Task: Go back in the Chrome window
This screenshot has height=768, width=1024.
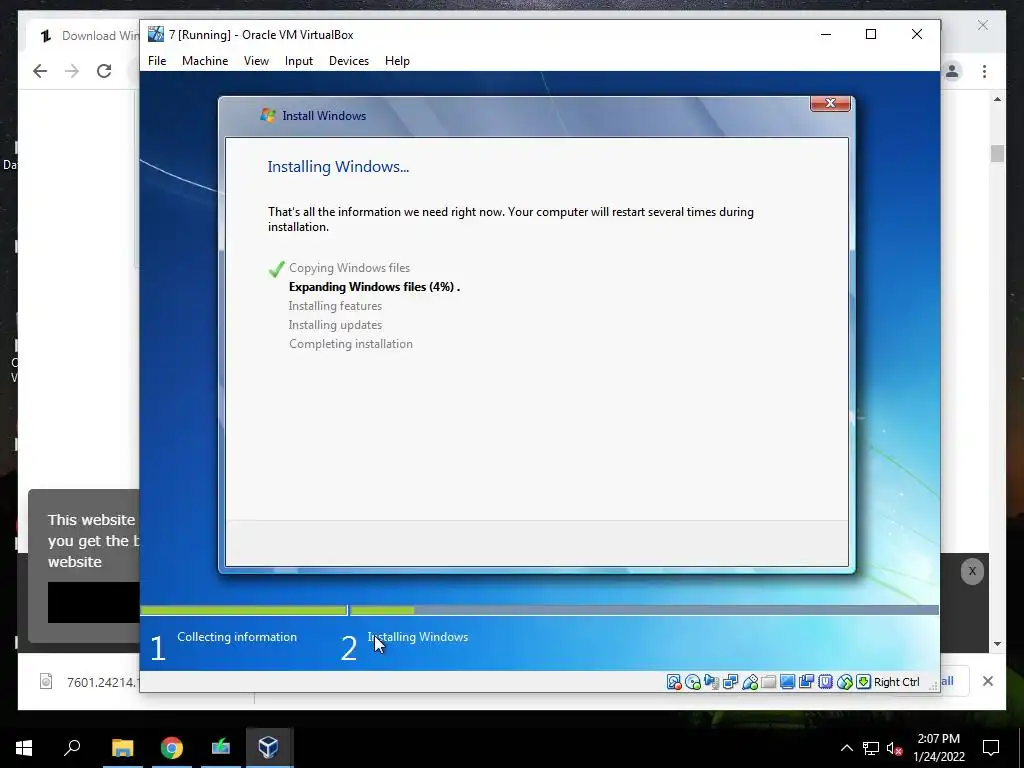Action: coord(40,71)
